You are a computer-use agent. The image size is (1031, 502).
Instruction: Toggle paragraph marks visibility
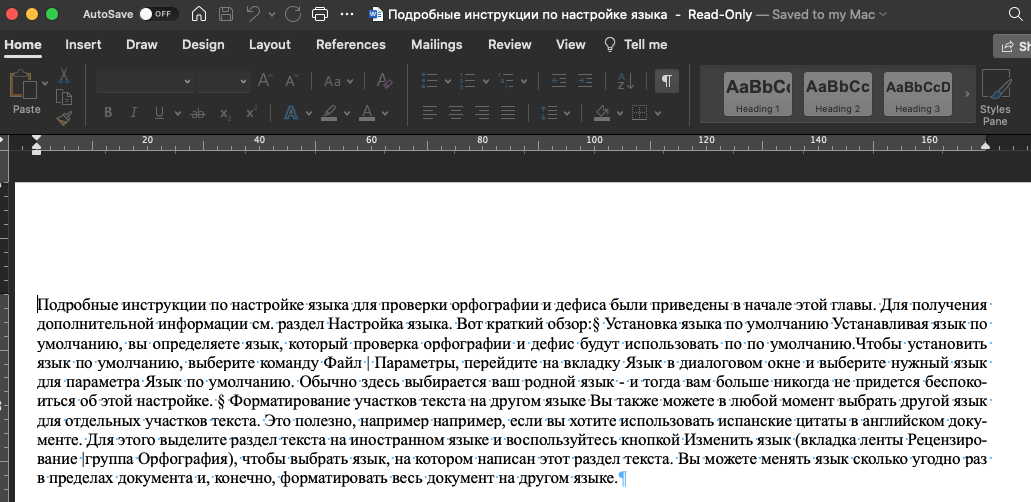click(x=667, y=81)
